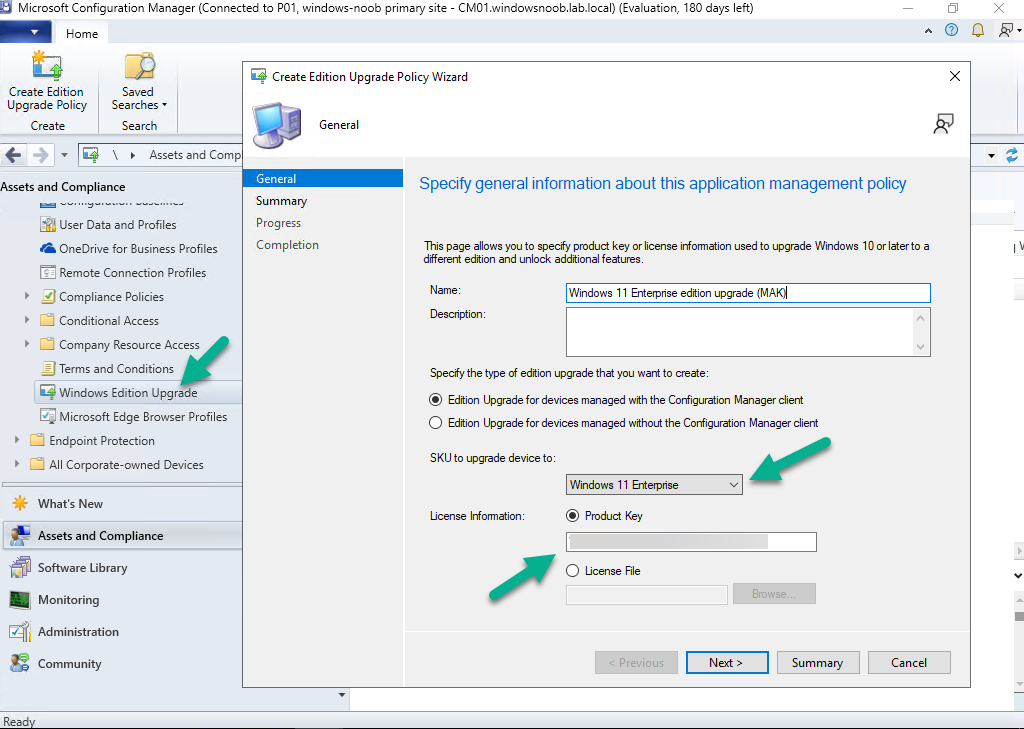Screen dimensions: 1024x729
Task: Expand the Endpoint Protection tree node
Action: (17, 440)
